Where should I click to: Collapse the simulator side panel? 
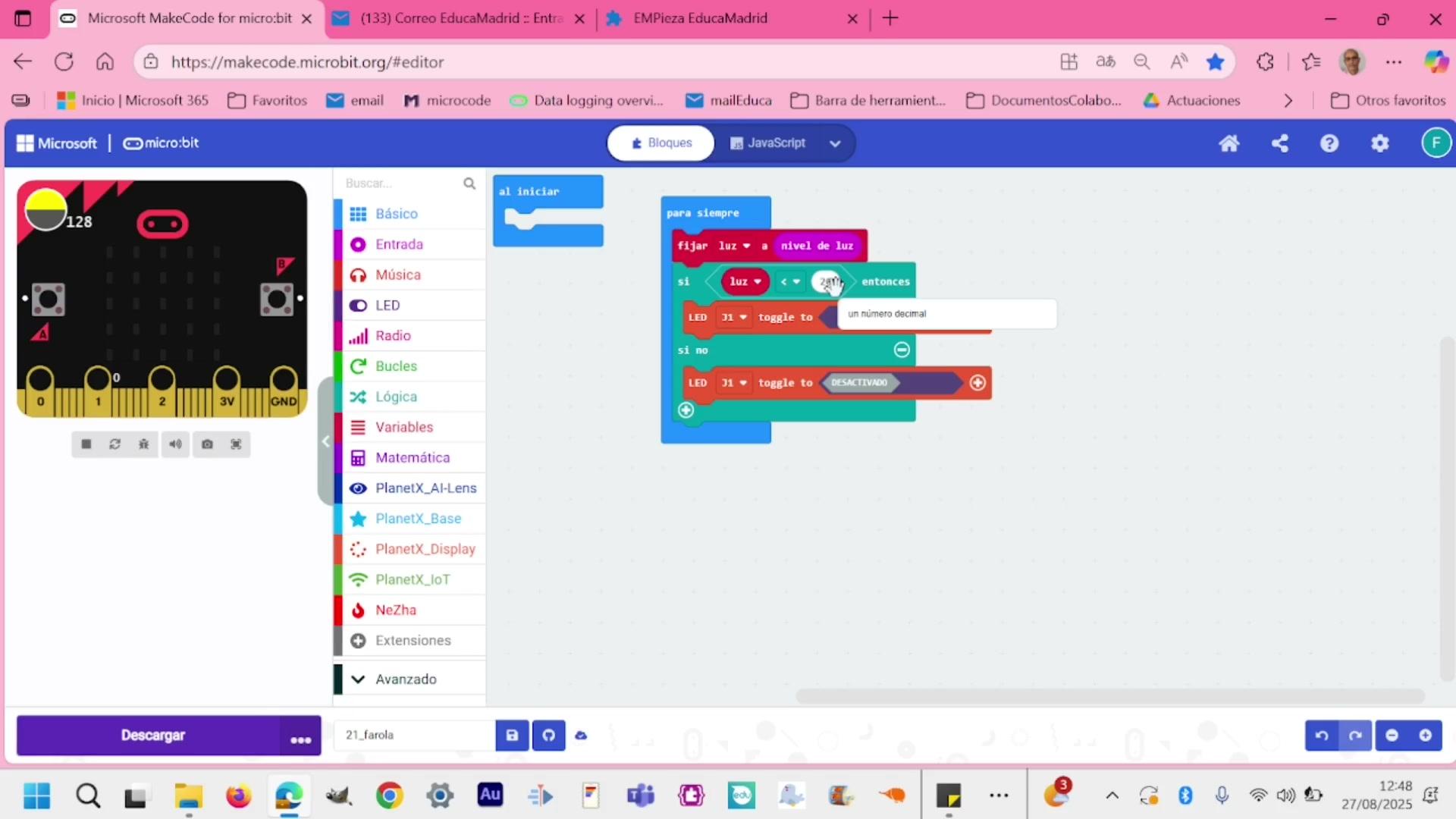point(325,441)
